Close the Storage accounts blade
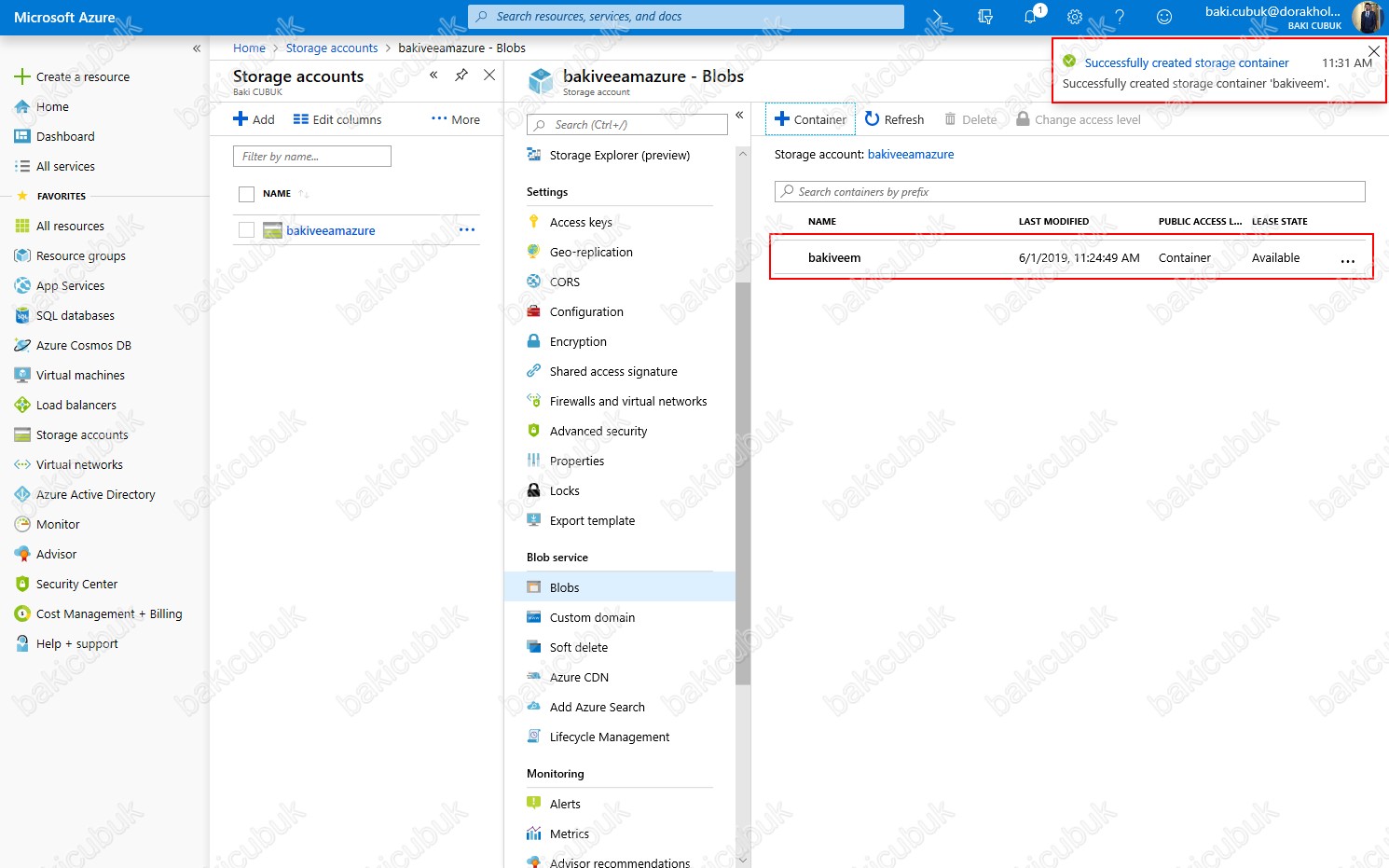The image size is (1389, 868). click(x=489, y=76)
